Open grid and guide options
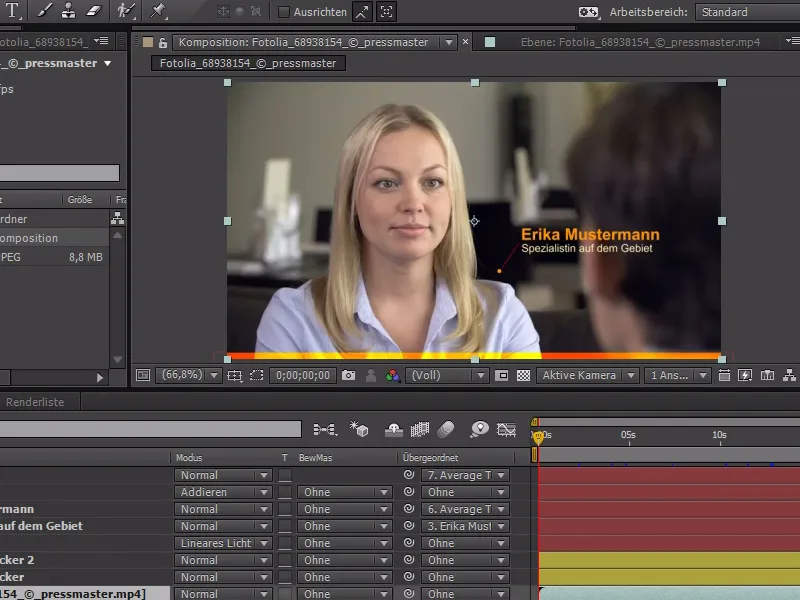Viewport: 800px width, 600px height. point(235,376)
